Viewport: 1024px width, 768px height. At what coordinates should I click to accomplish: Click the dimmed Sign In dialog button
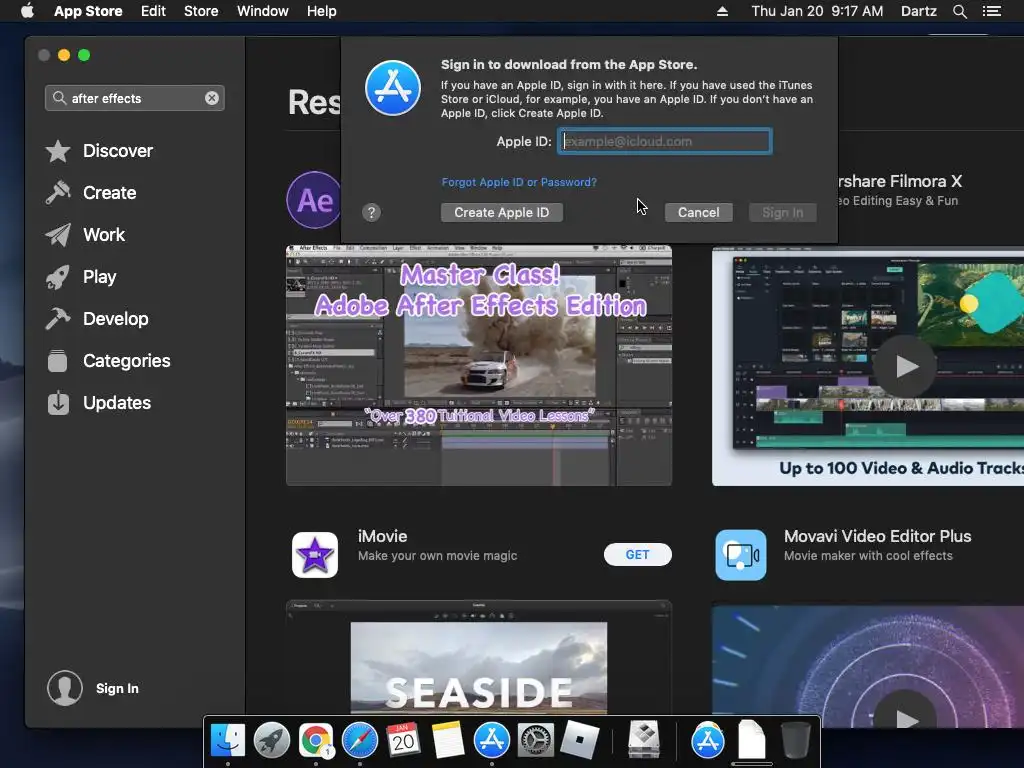[x=782, y=212]
